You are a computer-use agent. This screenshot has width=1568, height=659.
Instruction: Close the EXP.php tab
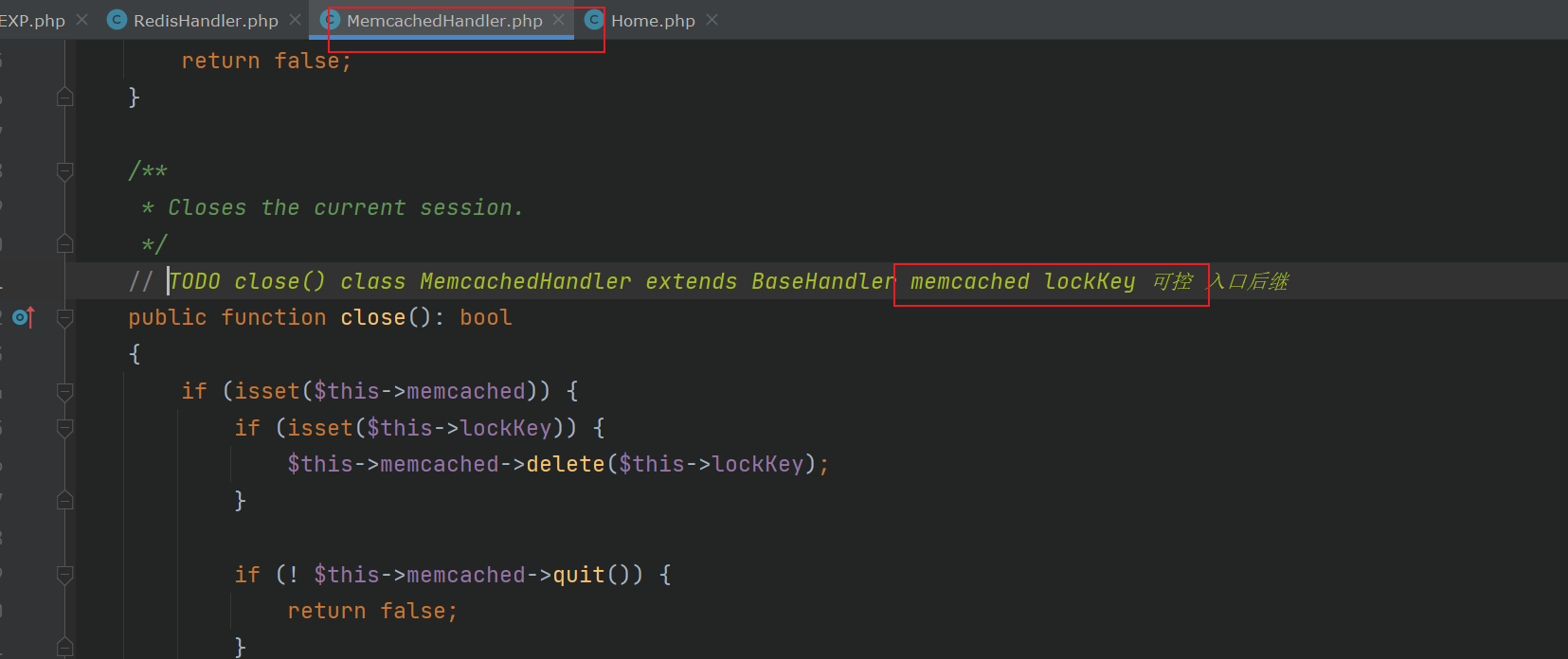point(82,20)
